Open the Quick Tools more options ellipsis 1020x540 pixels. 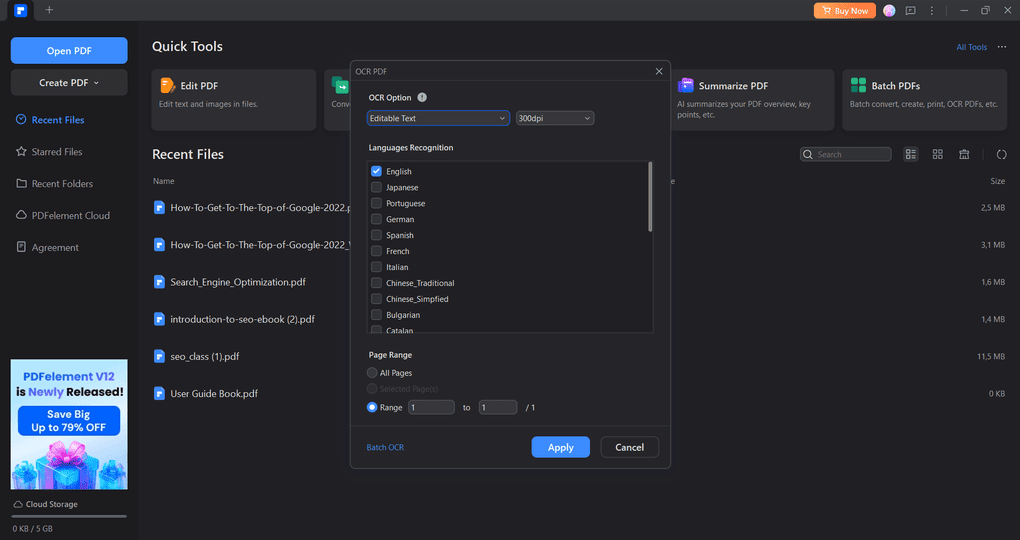click(x=1002, y=47)
